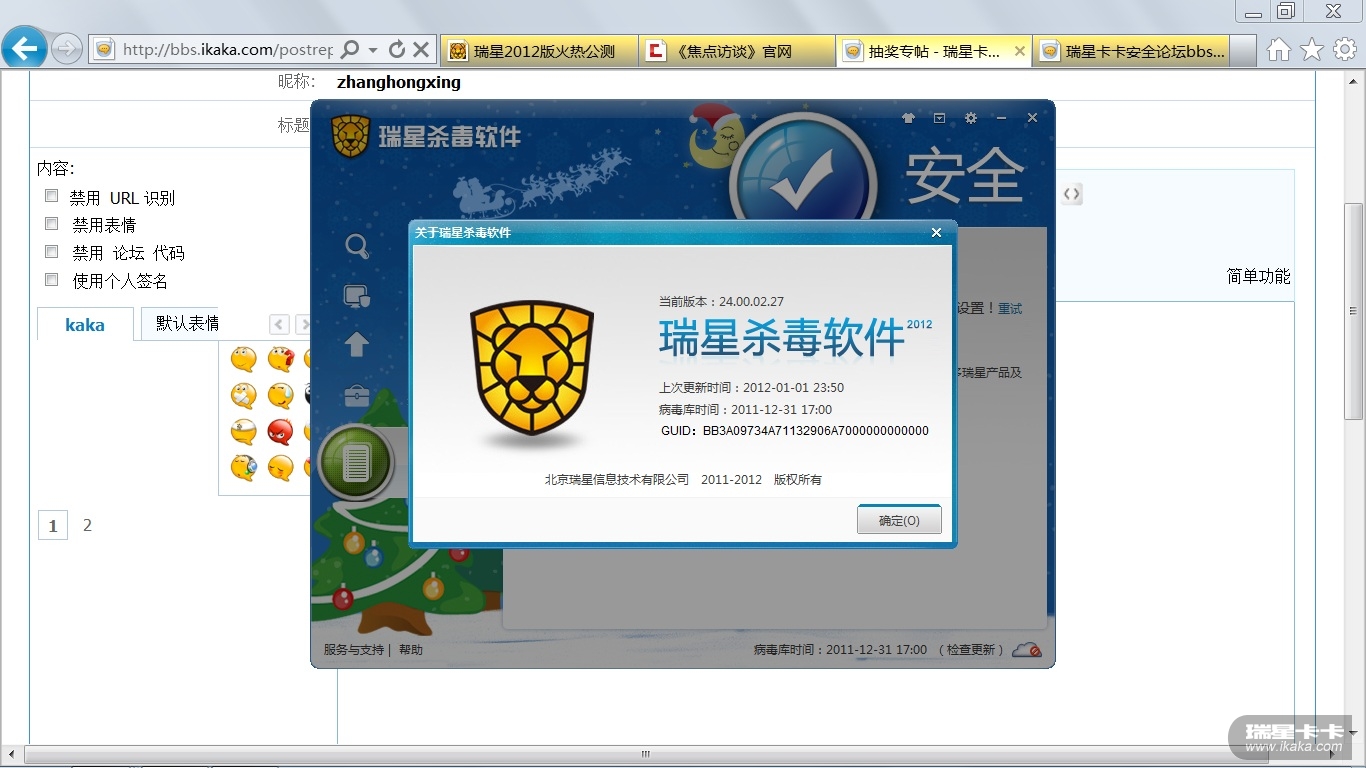Screen dimensions: 1366x768
Task: Select the green log document icon in Rising sidebar
Action: coord(356,462)
